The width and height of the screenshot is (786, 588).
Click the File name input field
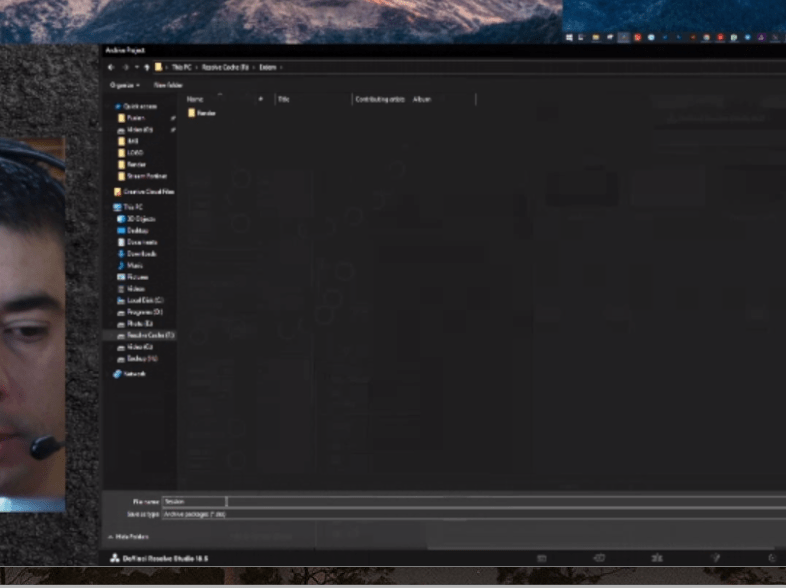(474, 501)
